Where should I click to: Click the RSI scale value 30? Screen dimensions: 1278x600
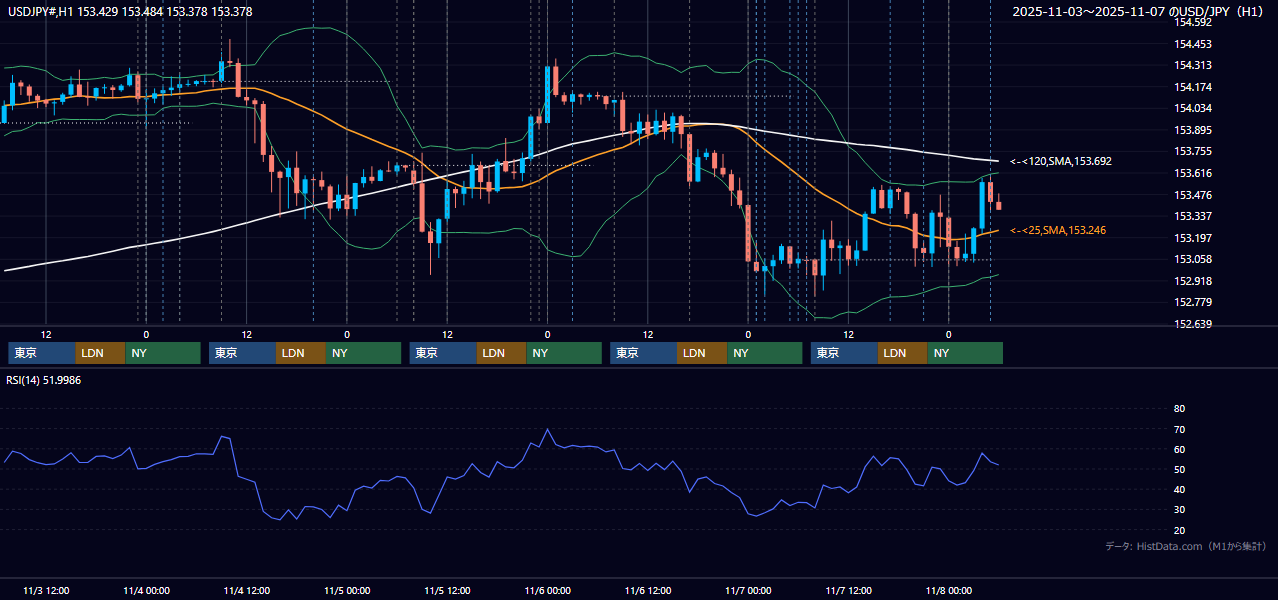pyautogui.click(x=1179, y=510)
